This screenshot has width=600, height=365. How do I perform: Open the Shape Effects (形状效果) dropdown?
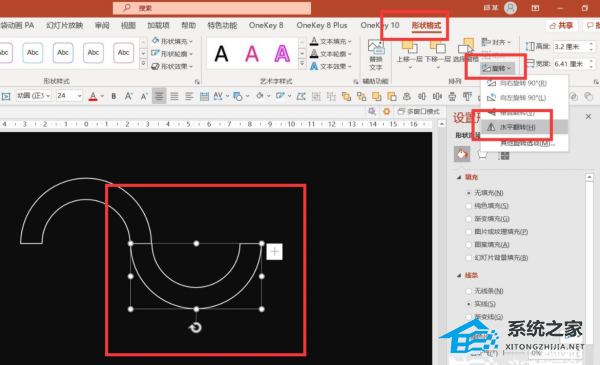tap(172, 66)
